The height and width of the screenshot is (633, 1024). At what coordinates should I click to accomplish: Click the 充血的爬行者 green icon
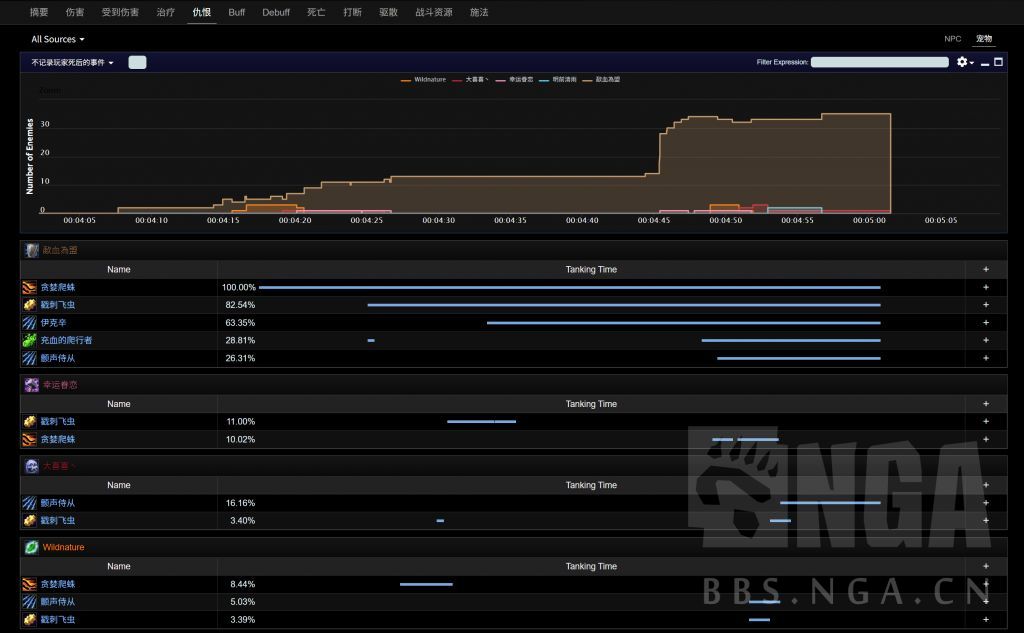tap(30, 340)
